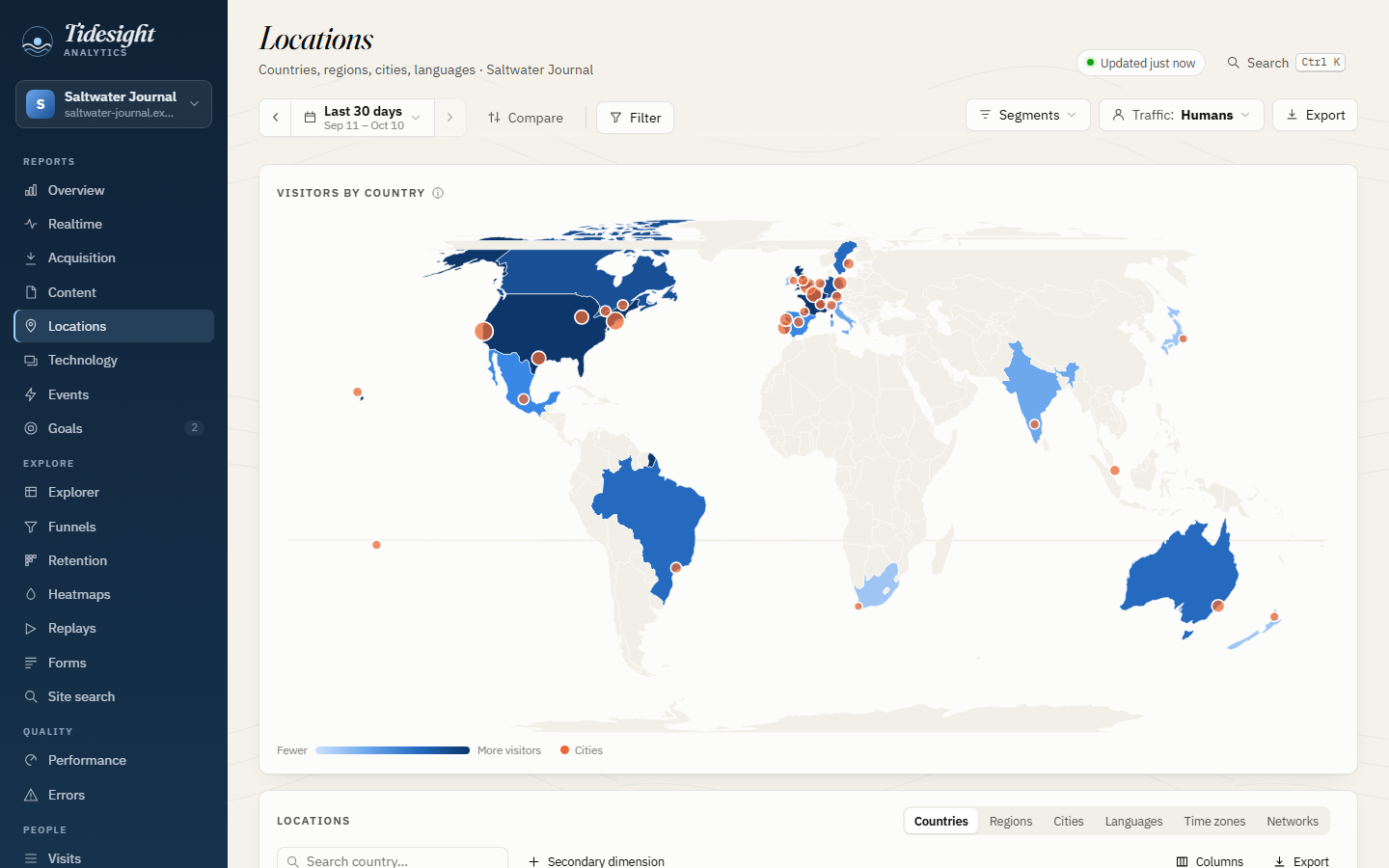This screenshot has width=1389, height=868.
Task: Select the Countries tab
Action: (941, 822)
